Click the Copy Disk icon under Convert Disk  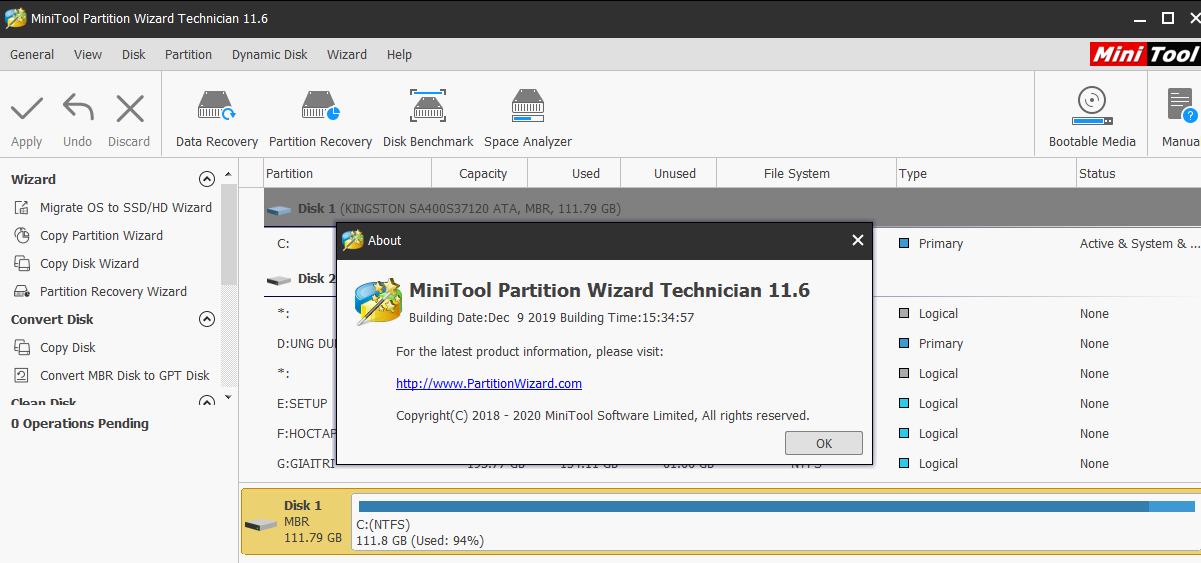[21, 348]
